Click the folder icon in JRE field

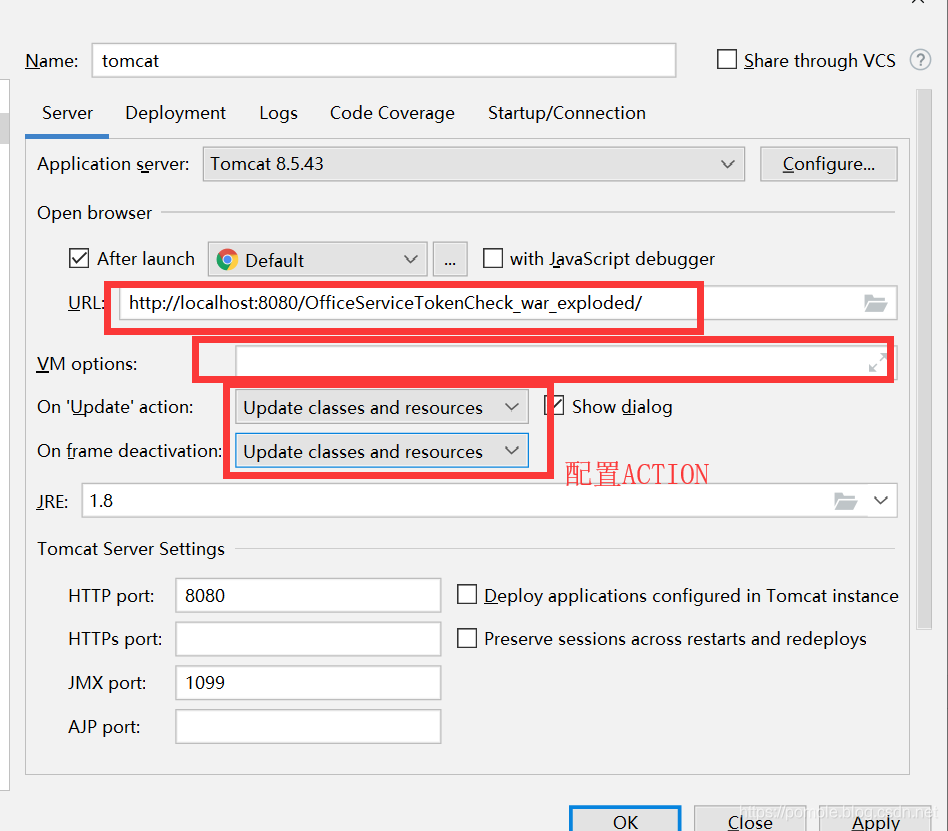(x=845, y=501)
